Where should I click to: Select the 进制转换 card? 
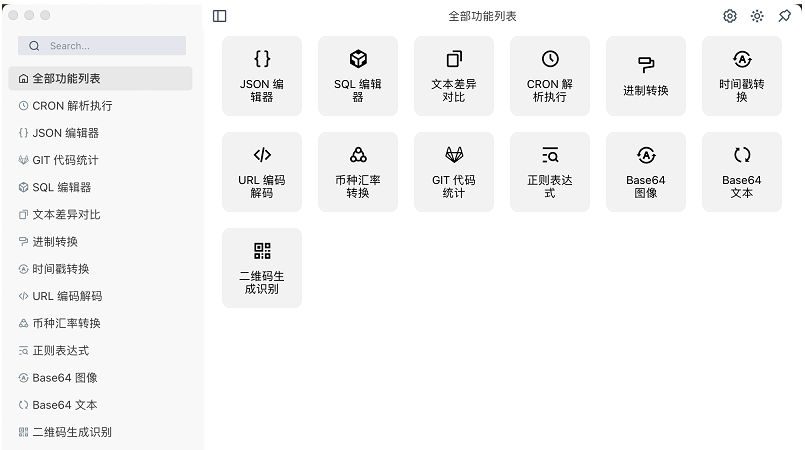(x=646, y=76)
